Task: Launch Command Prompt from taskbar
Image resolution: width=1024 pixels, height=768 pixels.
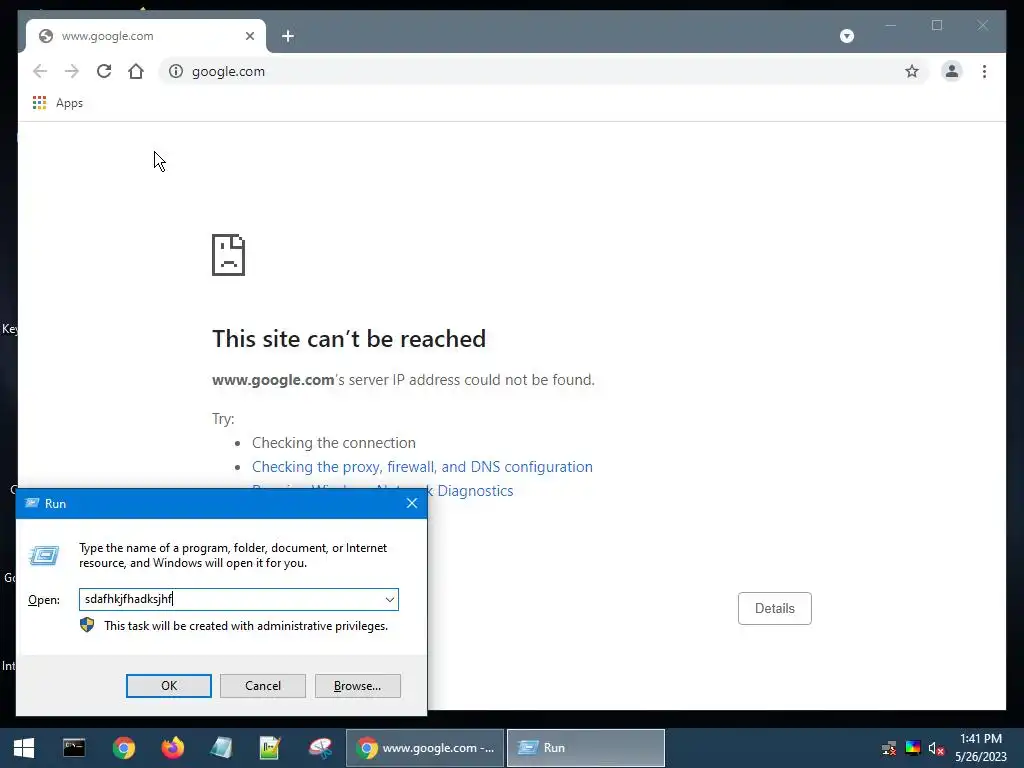Action: point(74,748)
